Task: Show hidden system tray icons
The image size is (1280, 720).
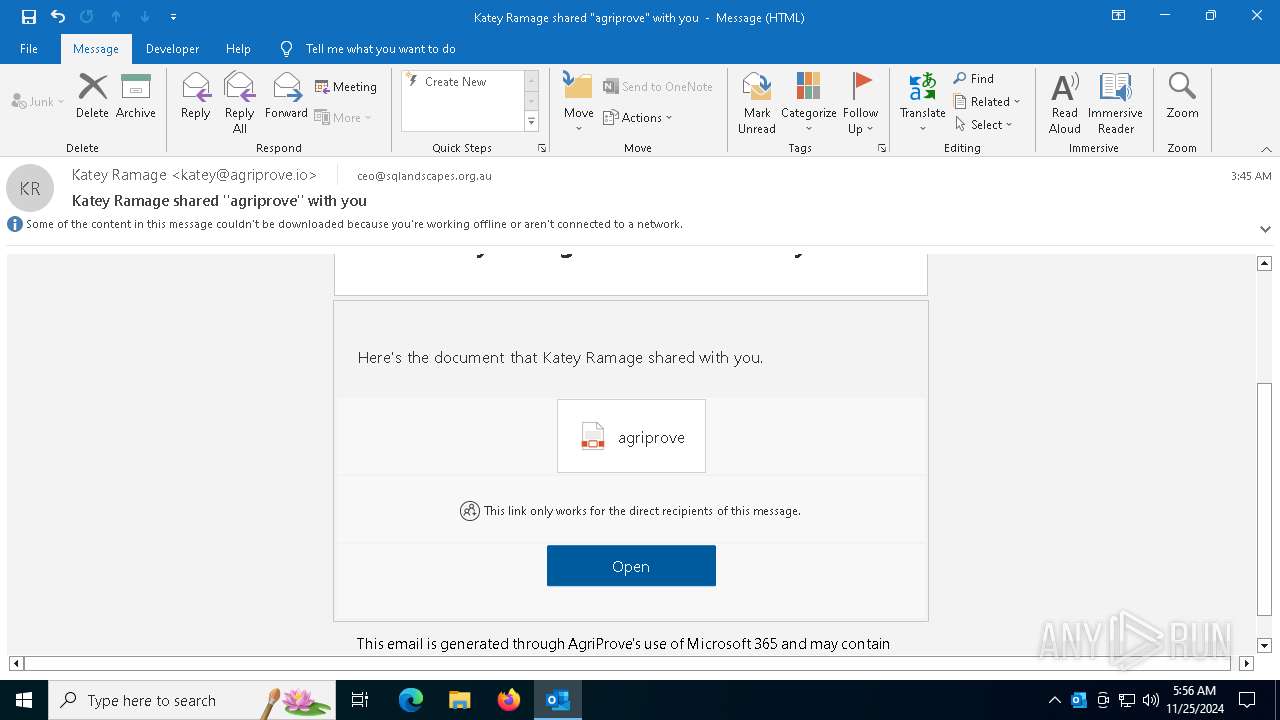Action: point(1054,700)
